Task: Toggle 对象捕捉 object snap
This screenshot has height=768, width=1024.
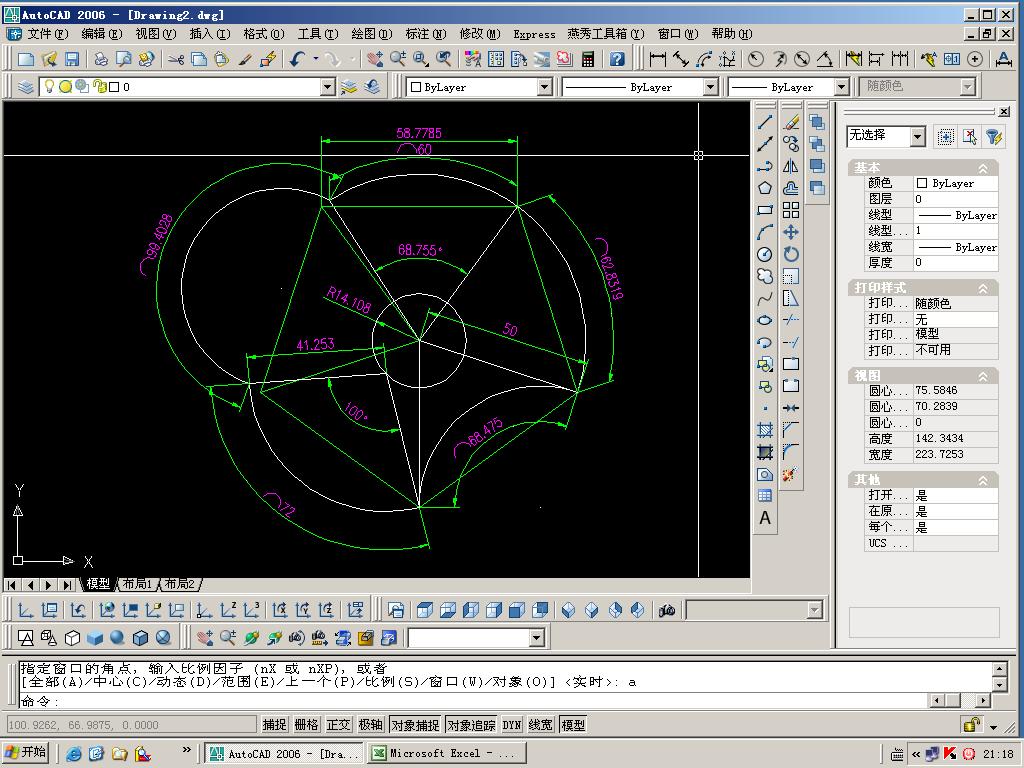Action: [x=415, y=725]
